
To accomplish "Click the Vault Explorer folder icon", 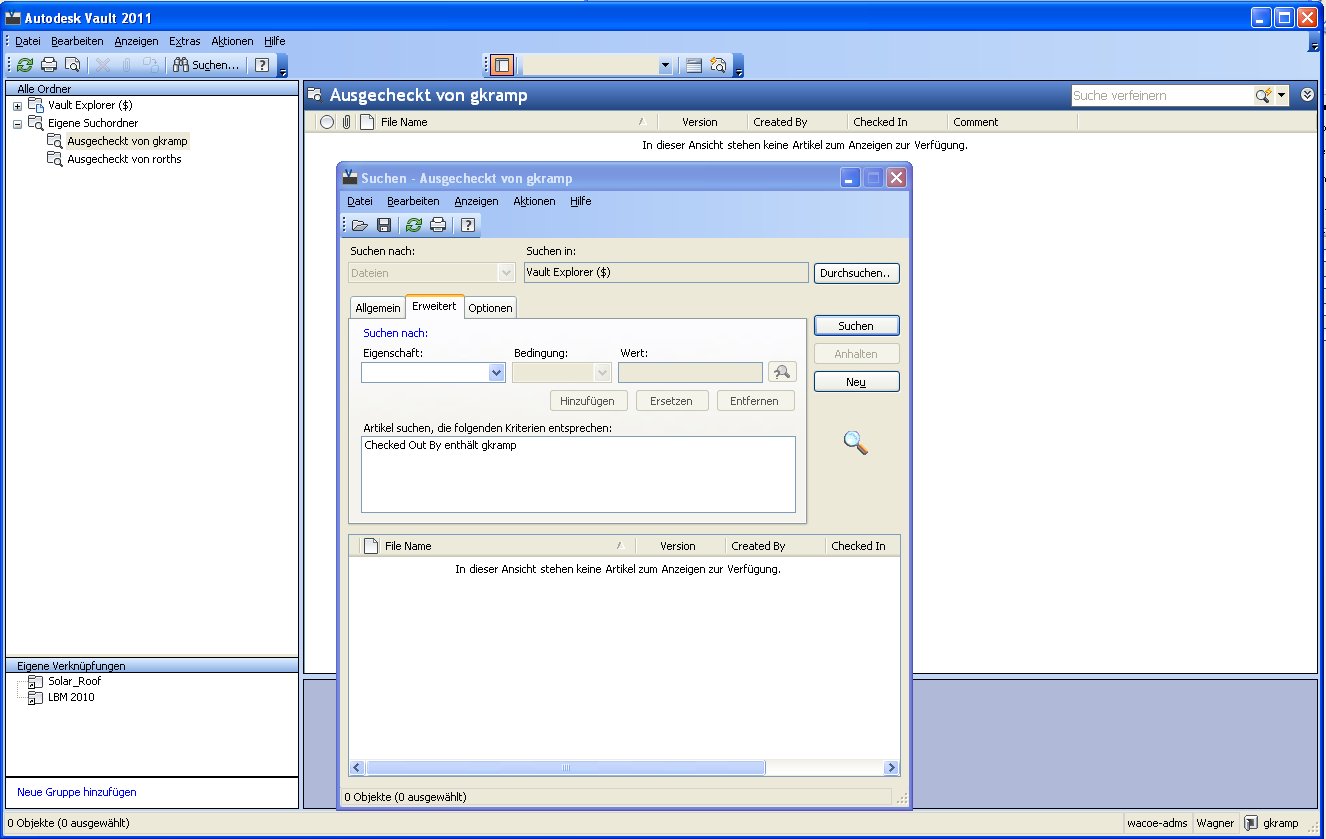I will pyautogui.click(x=35, y=105).
